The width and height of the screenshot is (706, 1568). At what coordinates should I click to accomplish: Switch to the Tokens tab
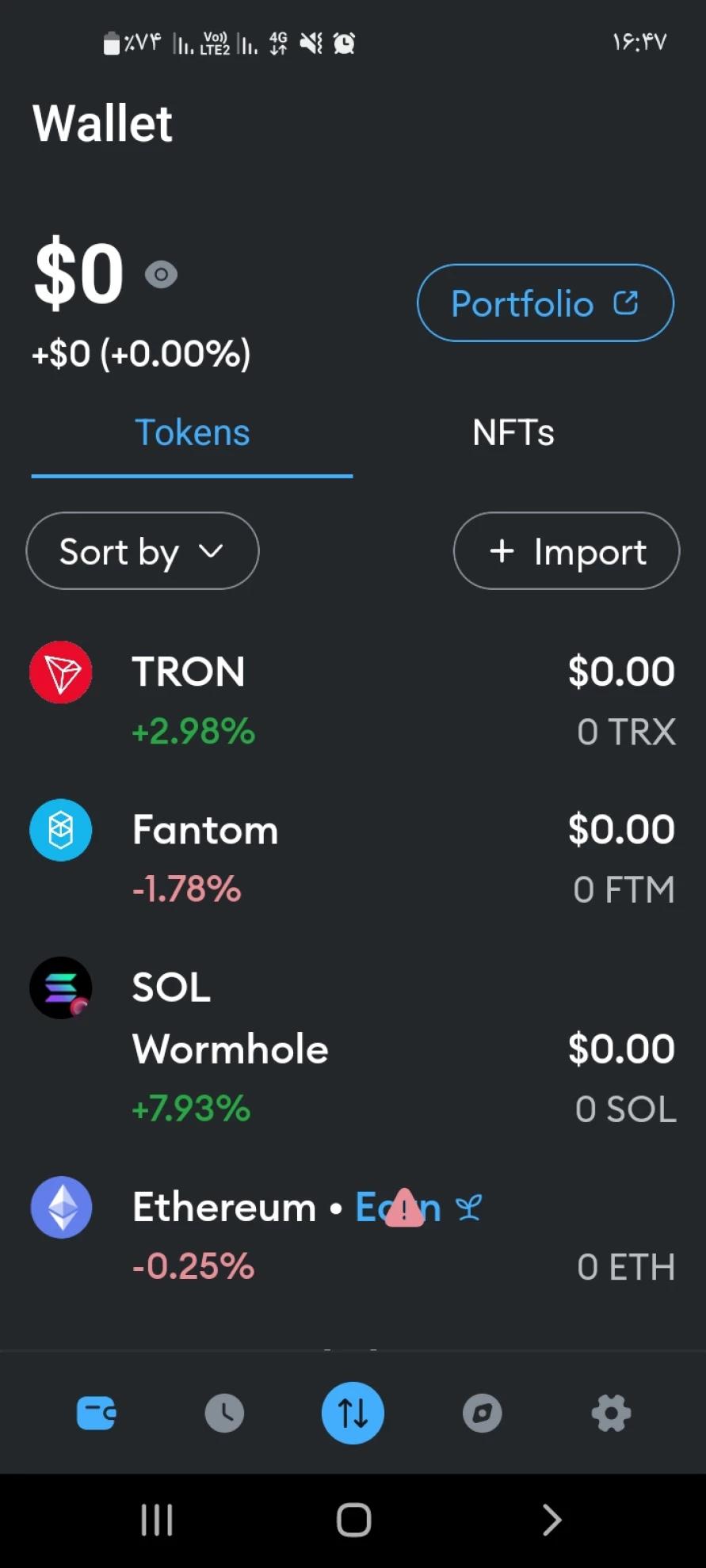(192, 432)
